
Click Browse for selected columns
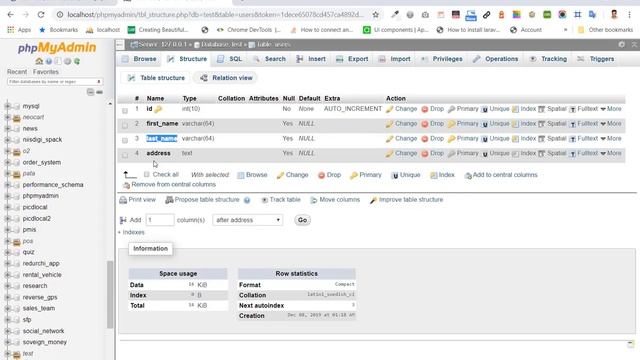pos(252,175)
